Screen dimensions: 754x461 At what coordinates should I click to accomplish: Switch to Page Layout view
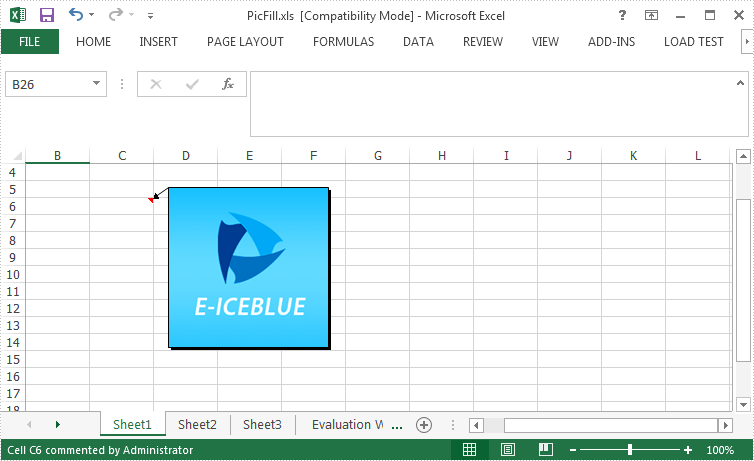[507, 450]
